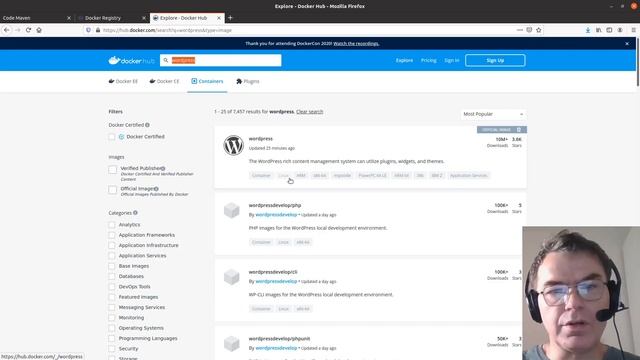Open the Firefox home page icon
Screen dimensions: 640x360
pos(39,30)
